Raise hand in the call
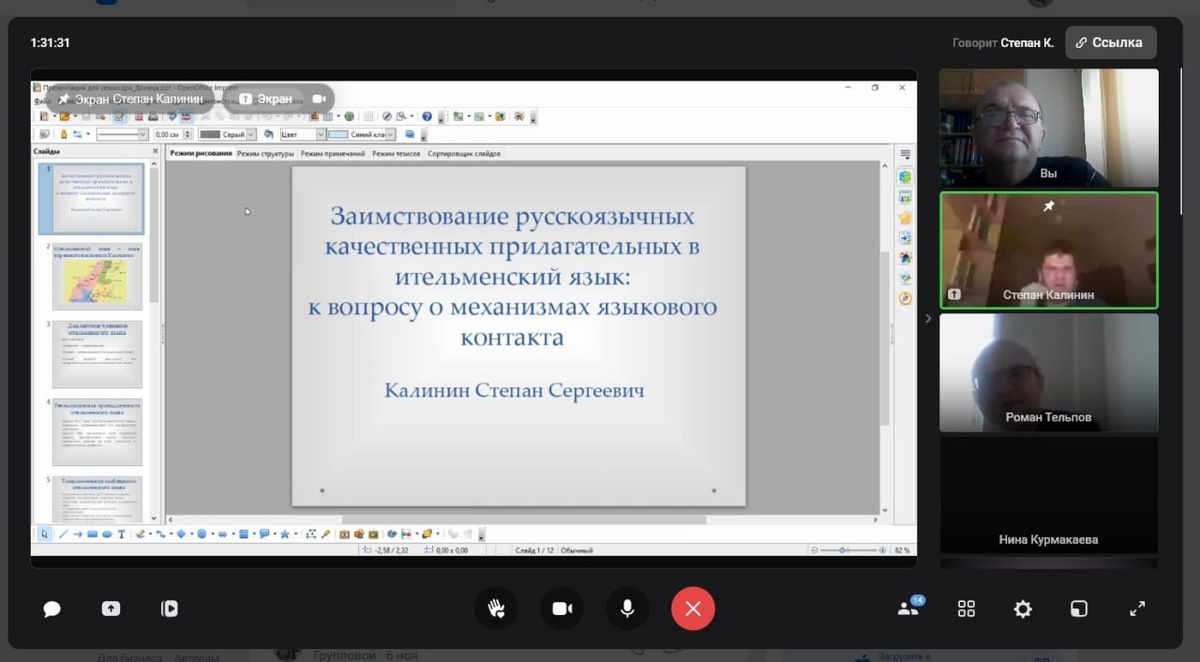1200x662 pixels. click(497, 608)
